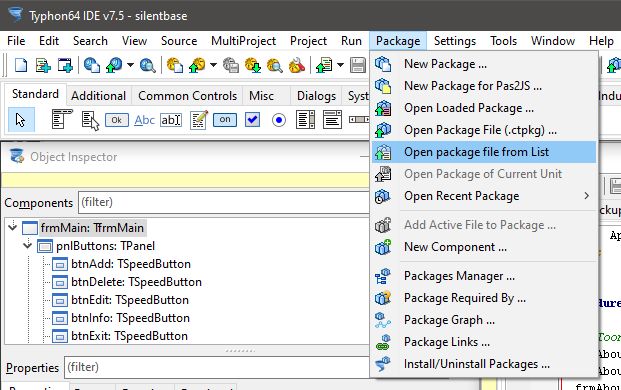Pick the TPopupMenu component icon
This screenshot has width=621, height=390.
(90, 120)
